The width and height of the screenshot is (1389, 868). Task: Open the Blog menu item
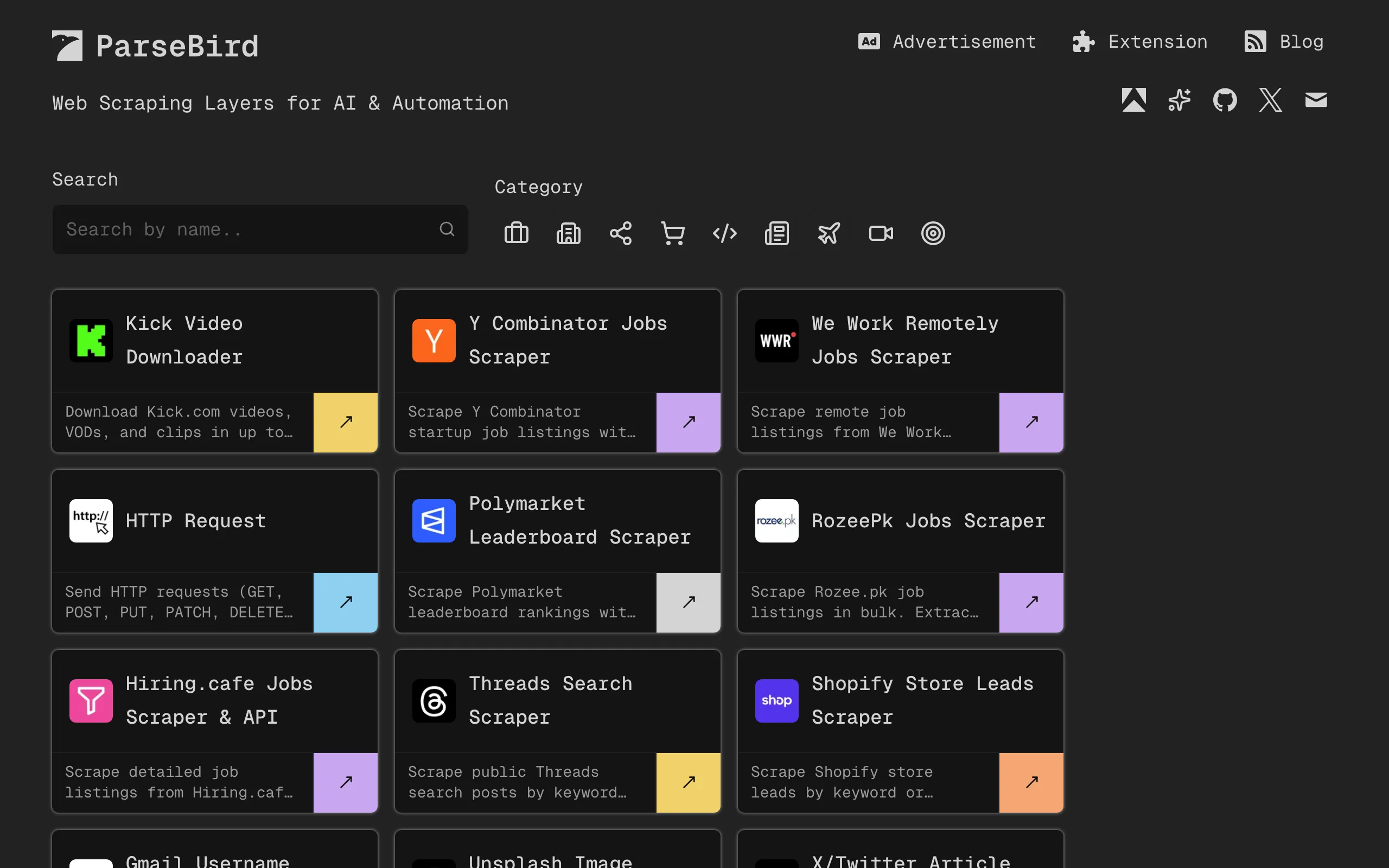(x=1283, y=41)
